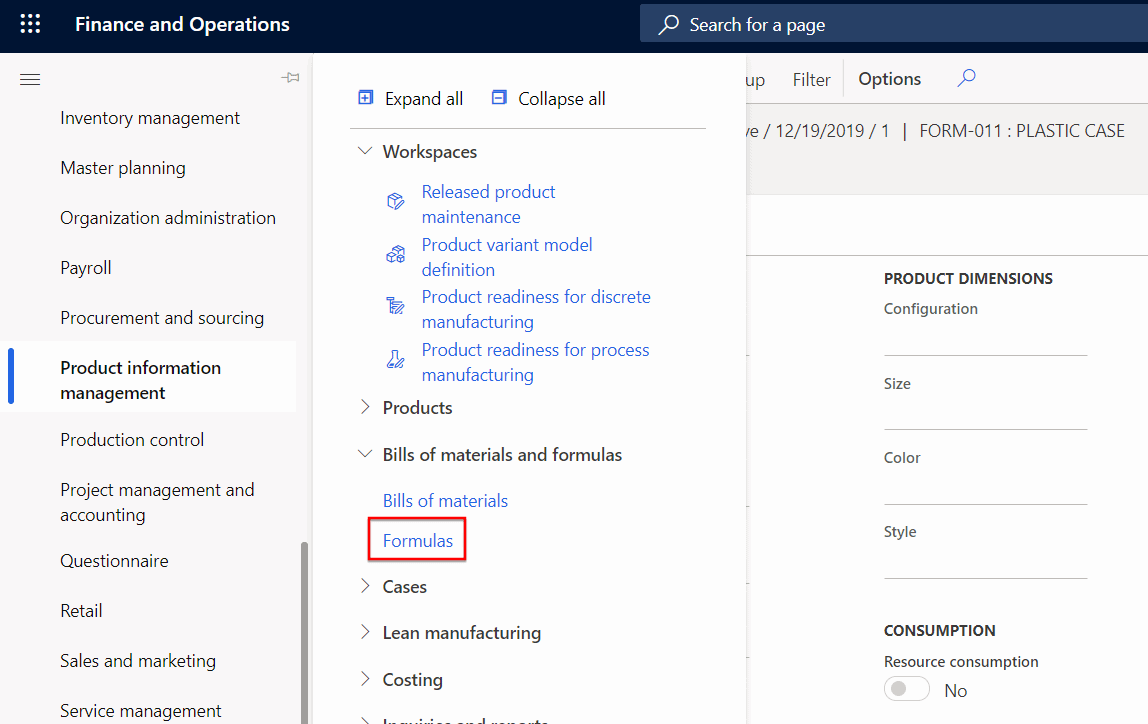
Task: Click the Finance and Operations title
Action: coord(182,24)
